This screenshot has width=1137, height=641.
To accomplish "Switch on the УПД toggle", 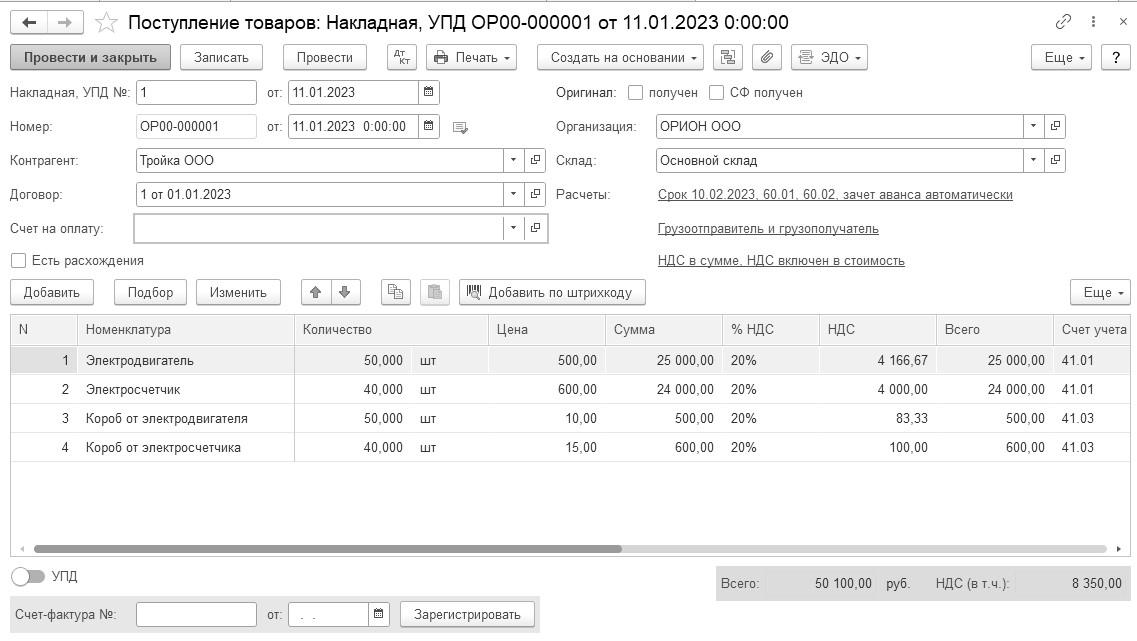I will pos(28,576).
